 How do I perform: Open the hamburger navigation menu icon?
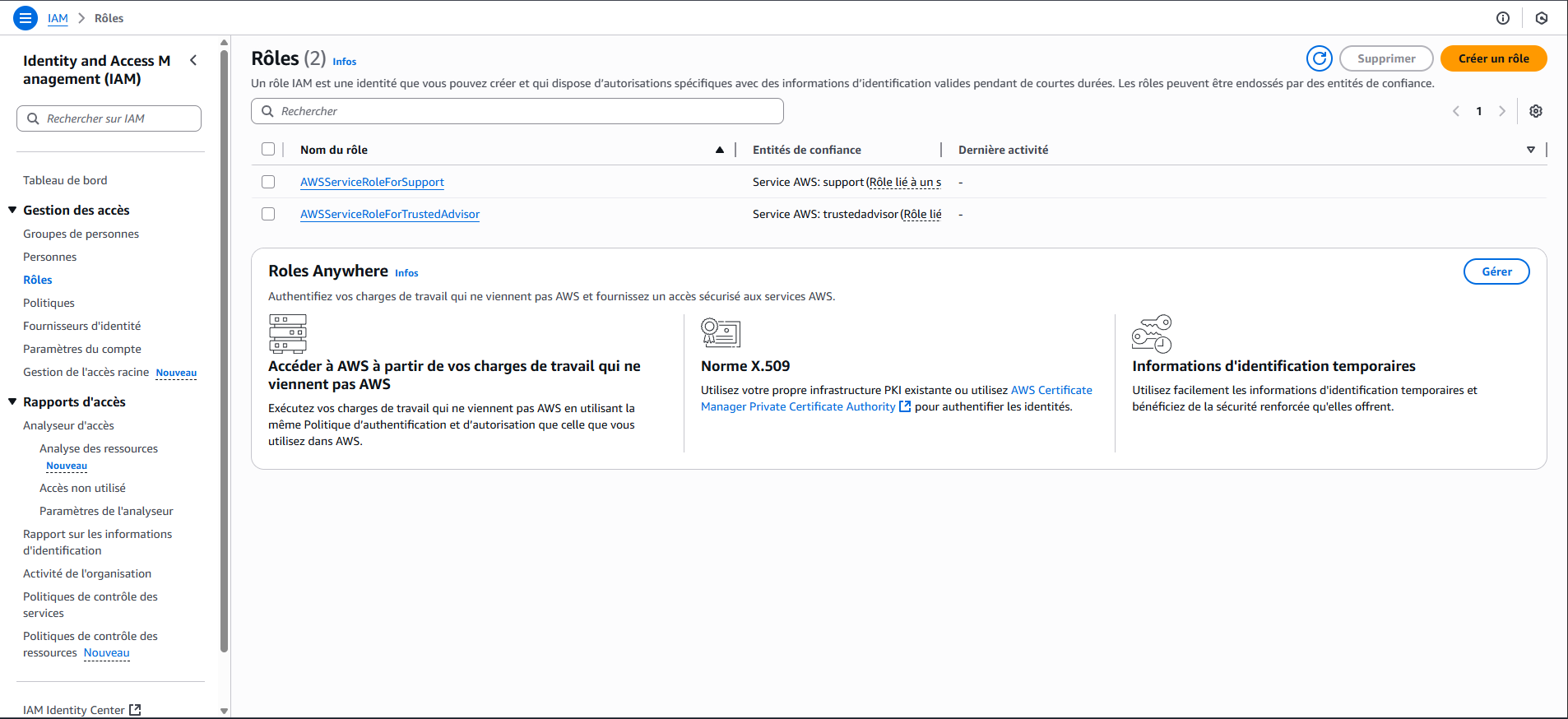click(26, 17)
